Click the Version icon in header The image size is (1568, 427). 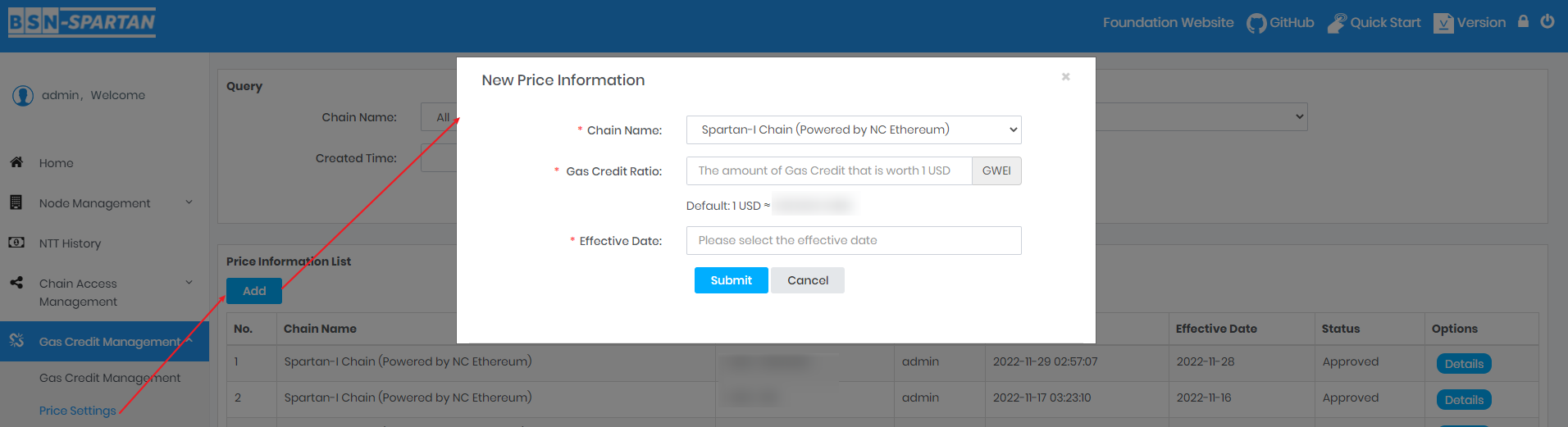point(1443,23)
